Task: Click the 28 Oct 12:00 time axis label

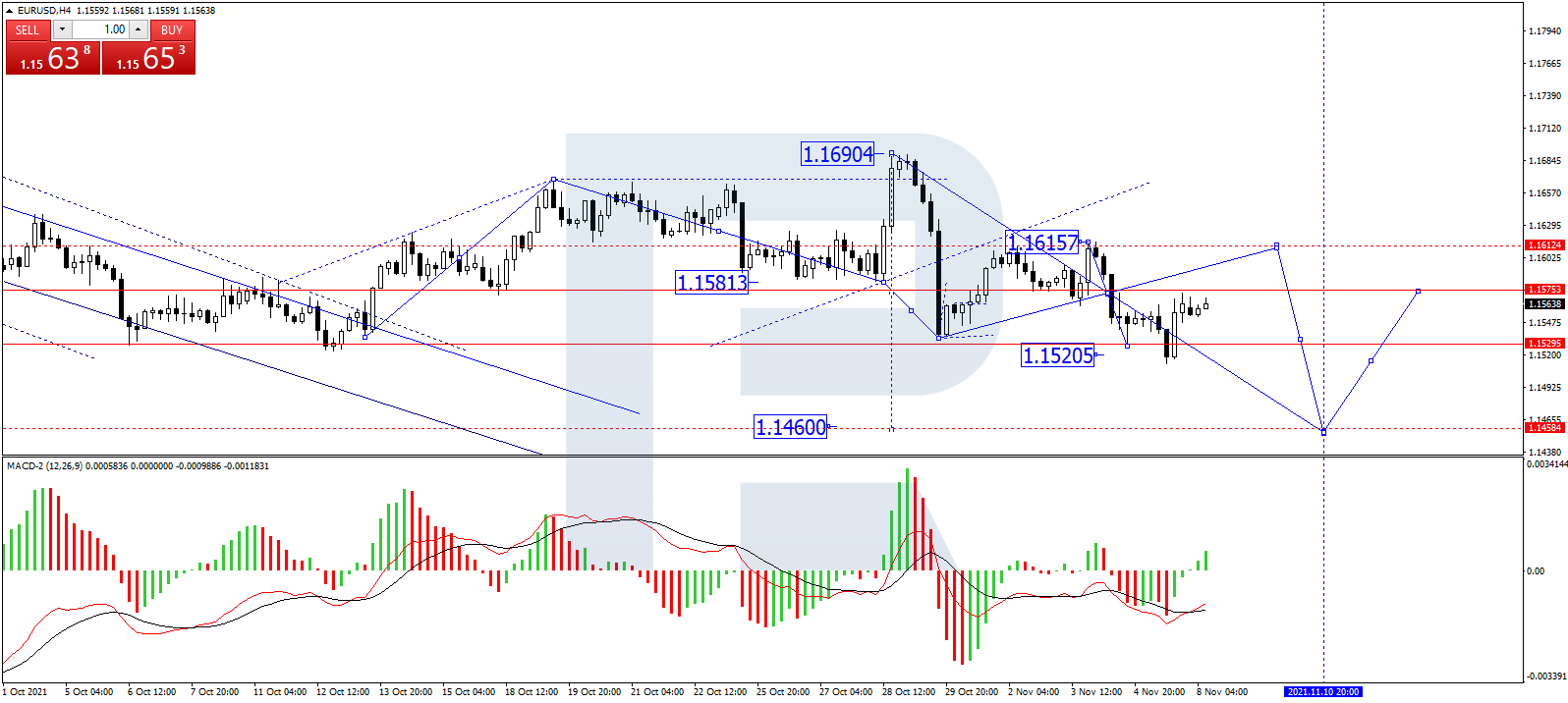Action: 909,692
